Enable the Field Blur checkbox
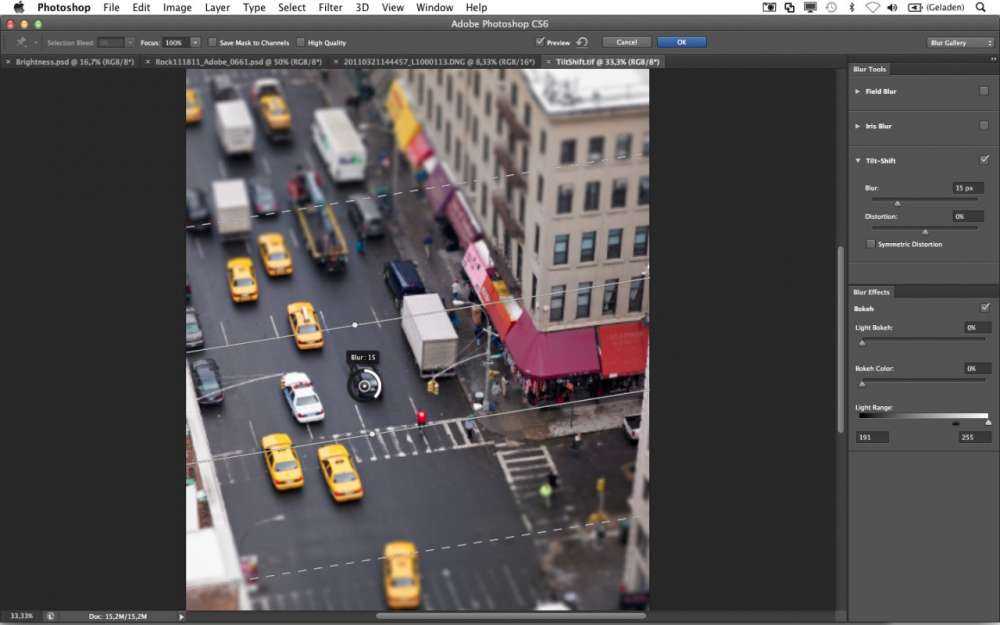Screen dimensions: 1000x625 (984, 91)
